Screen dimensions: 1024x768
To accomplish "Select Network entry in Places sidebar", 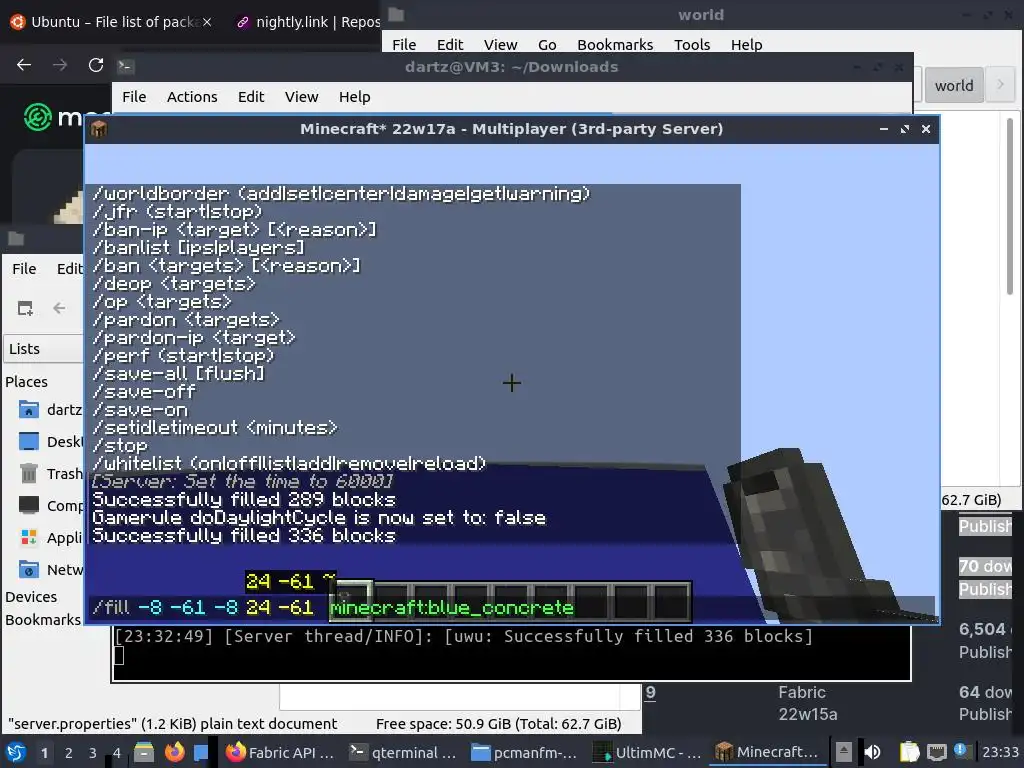I will (x=49, y=569).
